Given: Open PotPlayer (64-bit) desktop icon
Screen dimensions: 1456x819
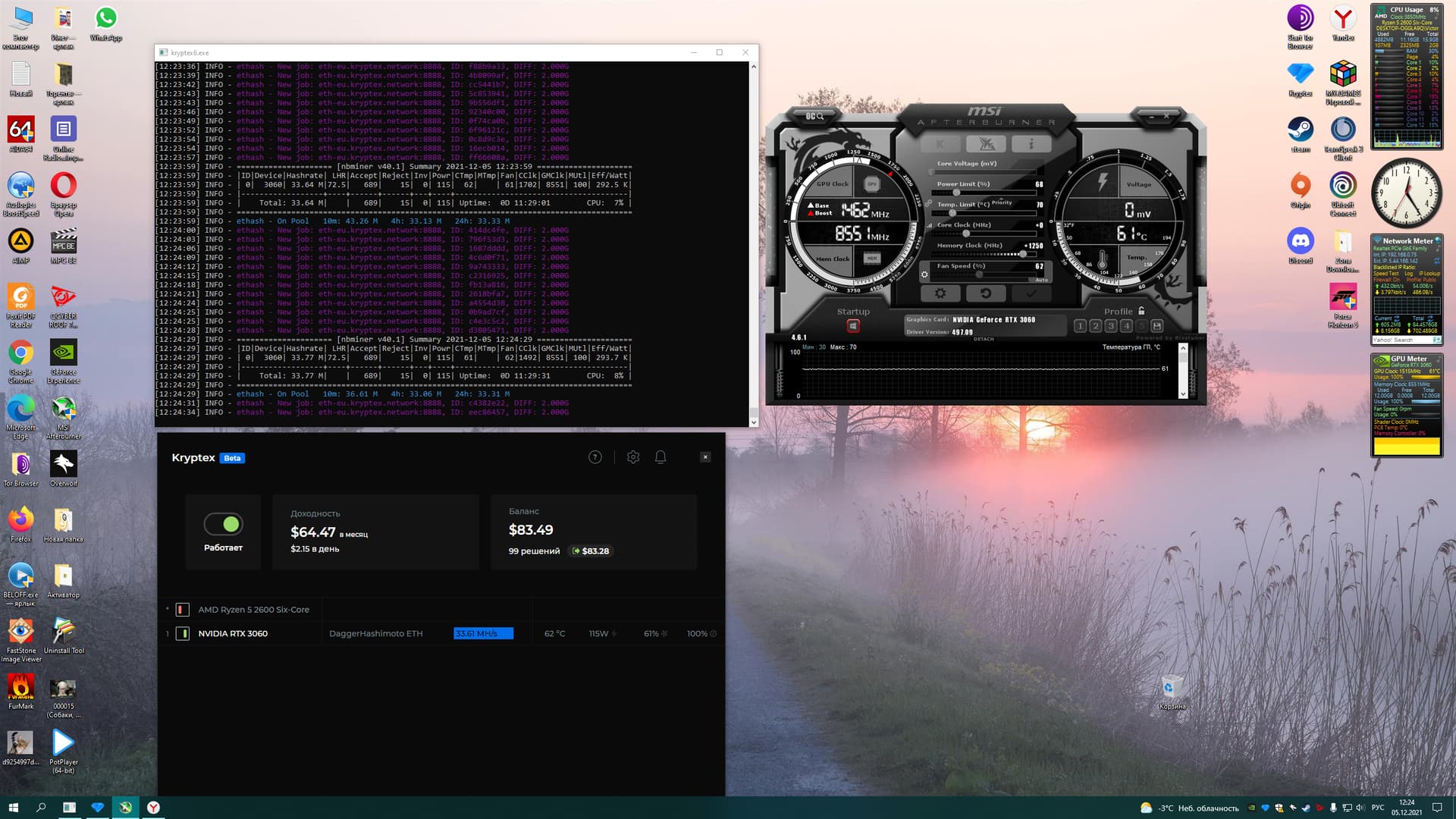Looking at the screenshot, I should tap(64, 751).
